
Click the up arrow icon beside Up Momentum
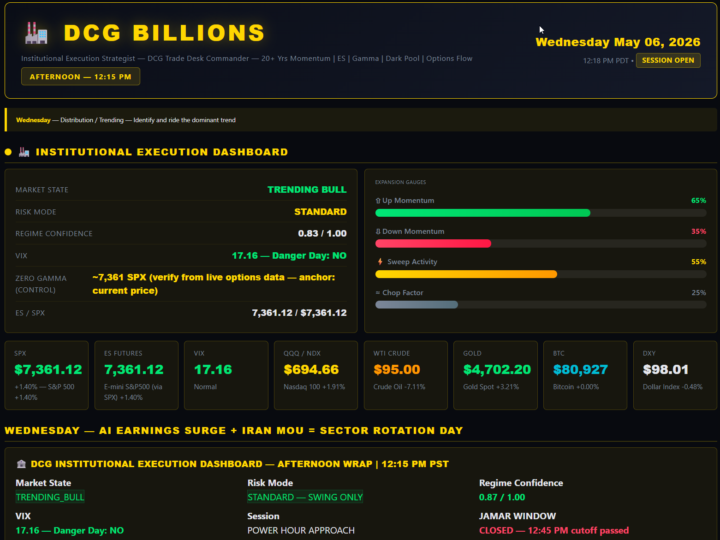(x=378, y=201)
